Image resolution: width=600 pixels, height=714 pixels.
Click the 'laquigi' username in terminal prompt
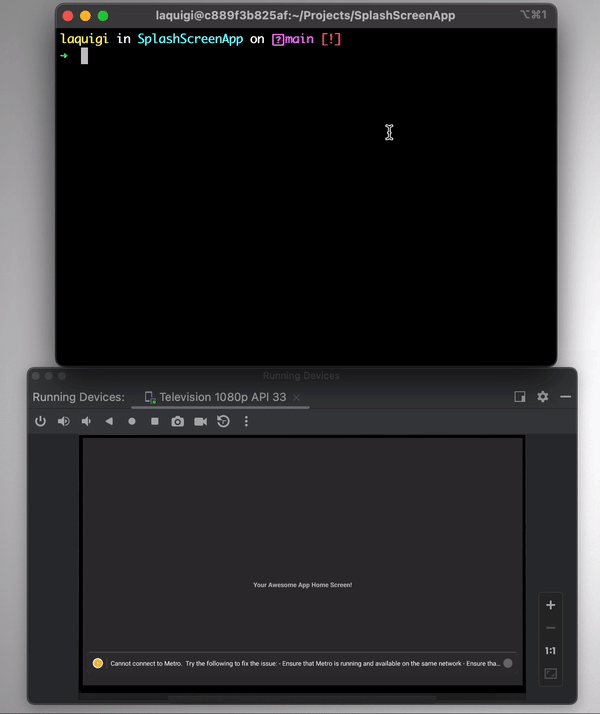(x=85, y=39)
